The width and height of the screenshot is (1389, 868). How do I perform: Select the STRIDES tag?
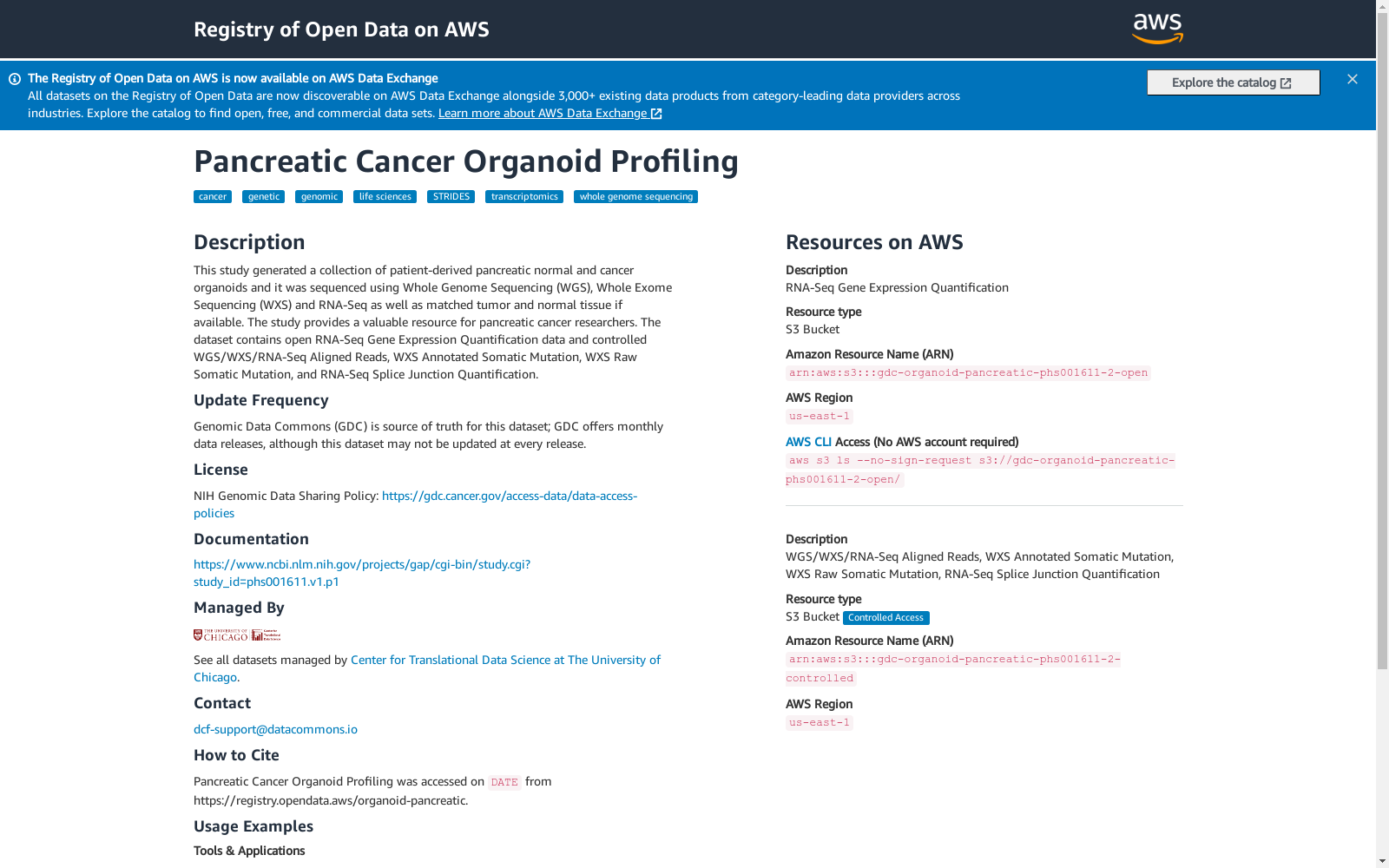[x=451, y=197]
